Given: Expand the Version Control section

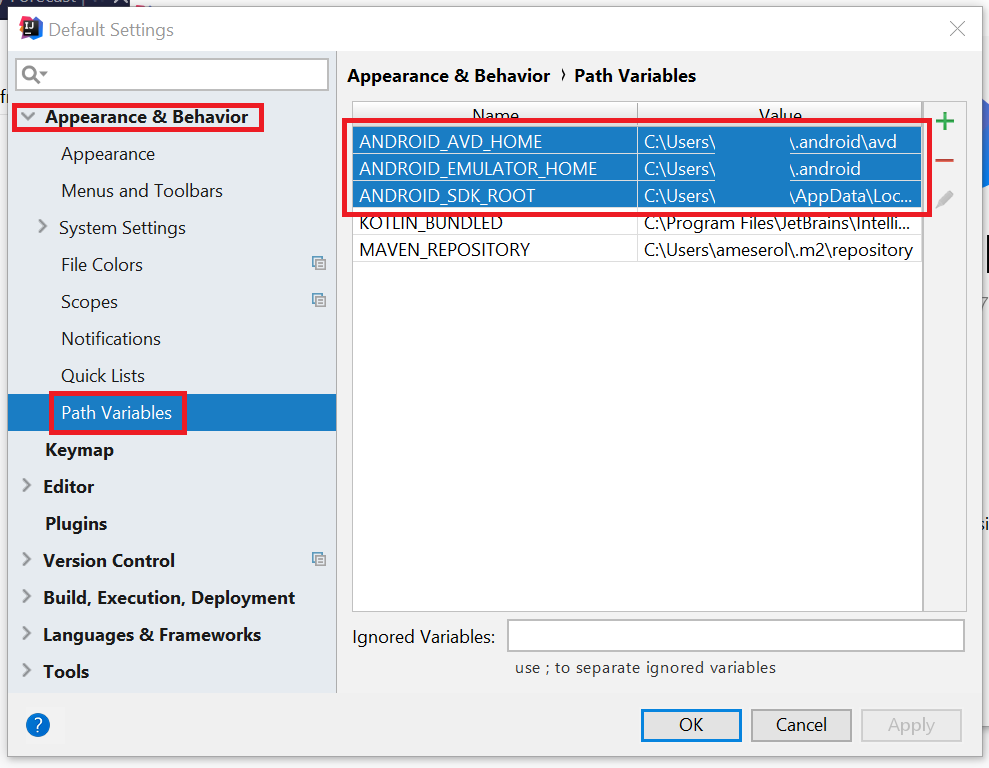Looking at the screenshot, I should tap(26, 559).
